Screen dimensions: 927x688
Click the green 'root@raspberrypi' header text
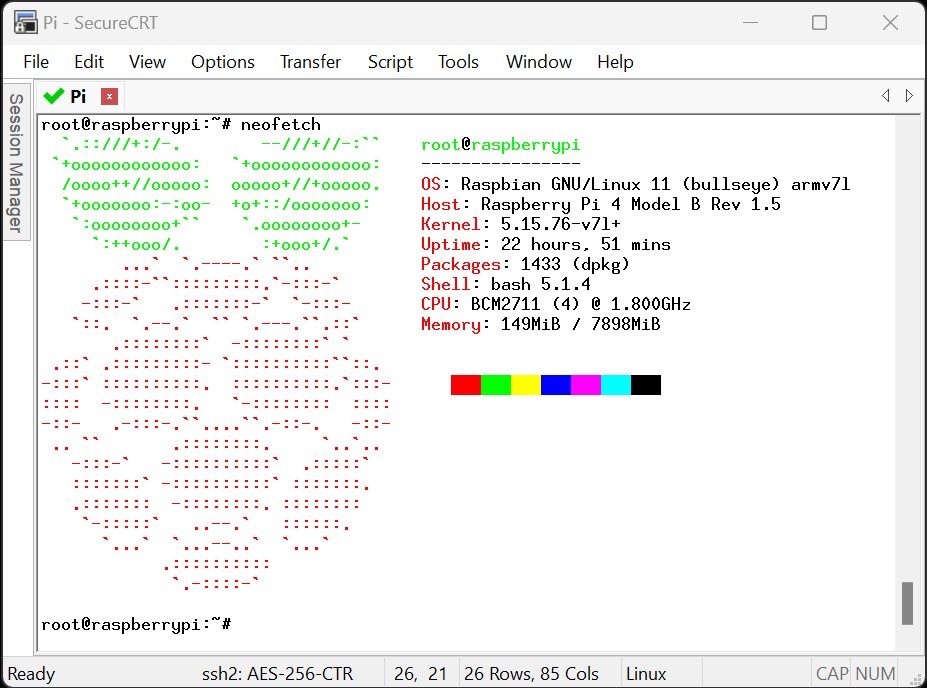click(x=500, y=145)
